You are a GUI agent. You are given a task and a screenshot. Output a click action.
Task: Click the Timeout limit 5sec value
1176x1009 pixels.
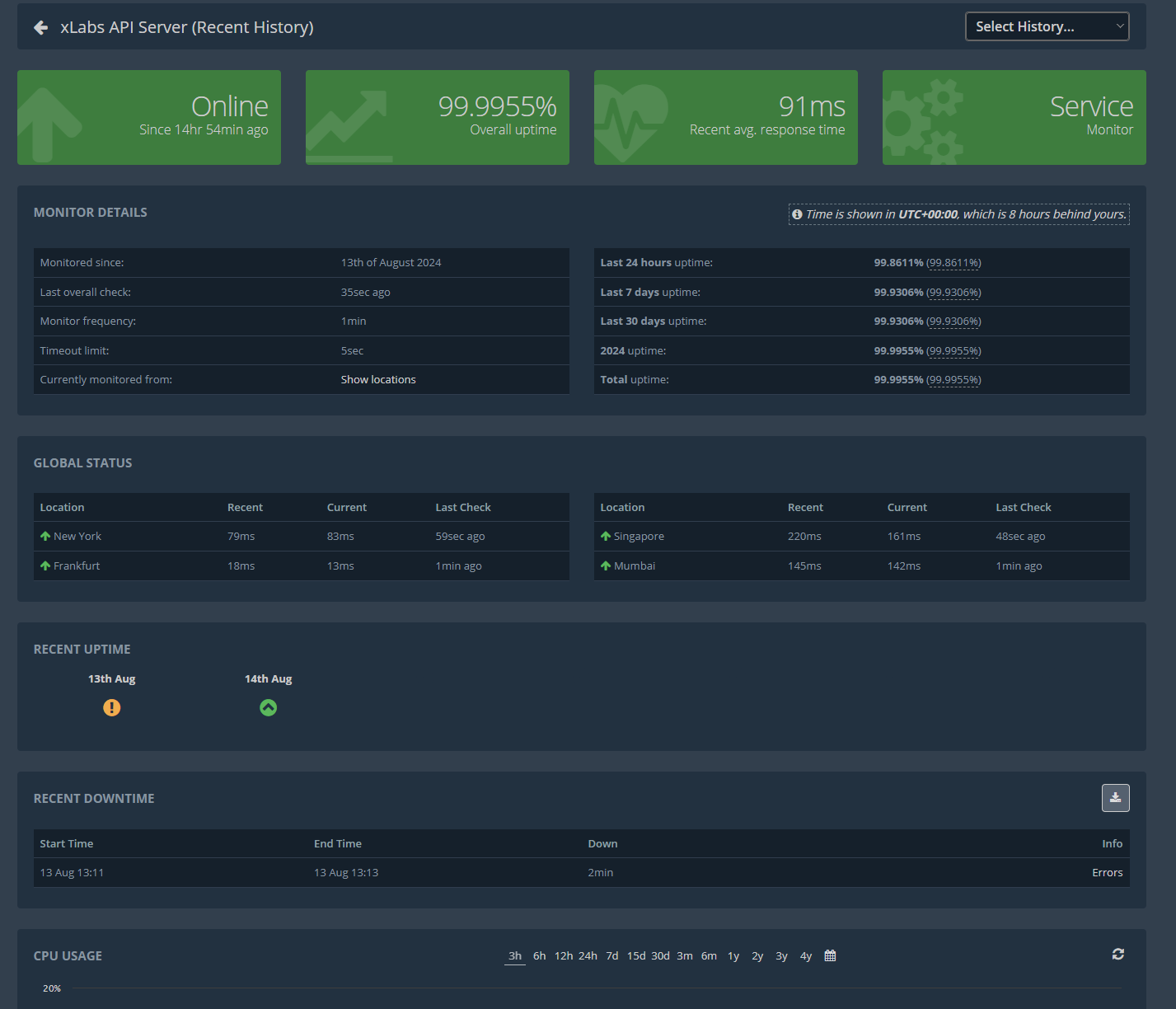click(352, 351)
